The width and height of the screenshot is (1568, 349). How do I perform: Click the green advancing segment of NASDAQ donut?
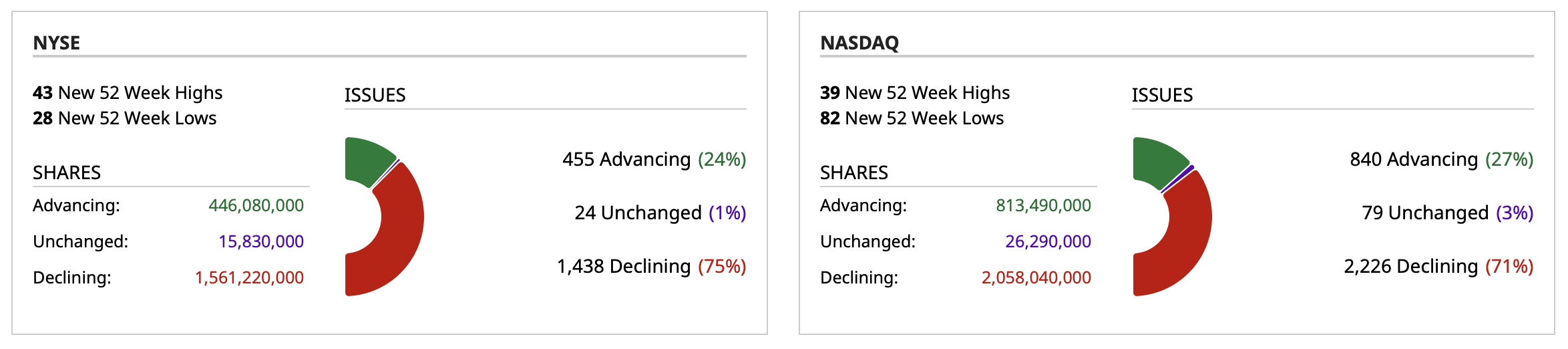1157,162
